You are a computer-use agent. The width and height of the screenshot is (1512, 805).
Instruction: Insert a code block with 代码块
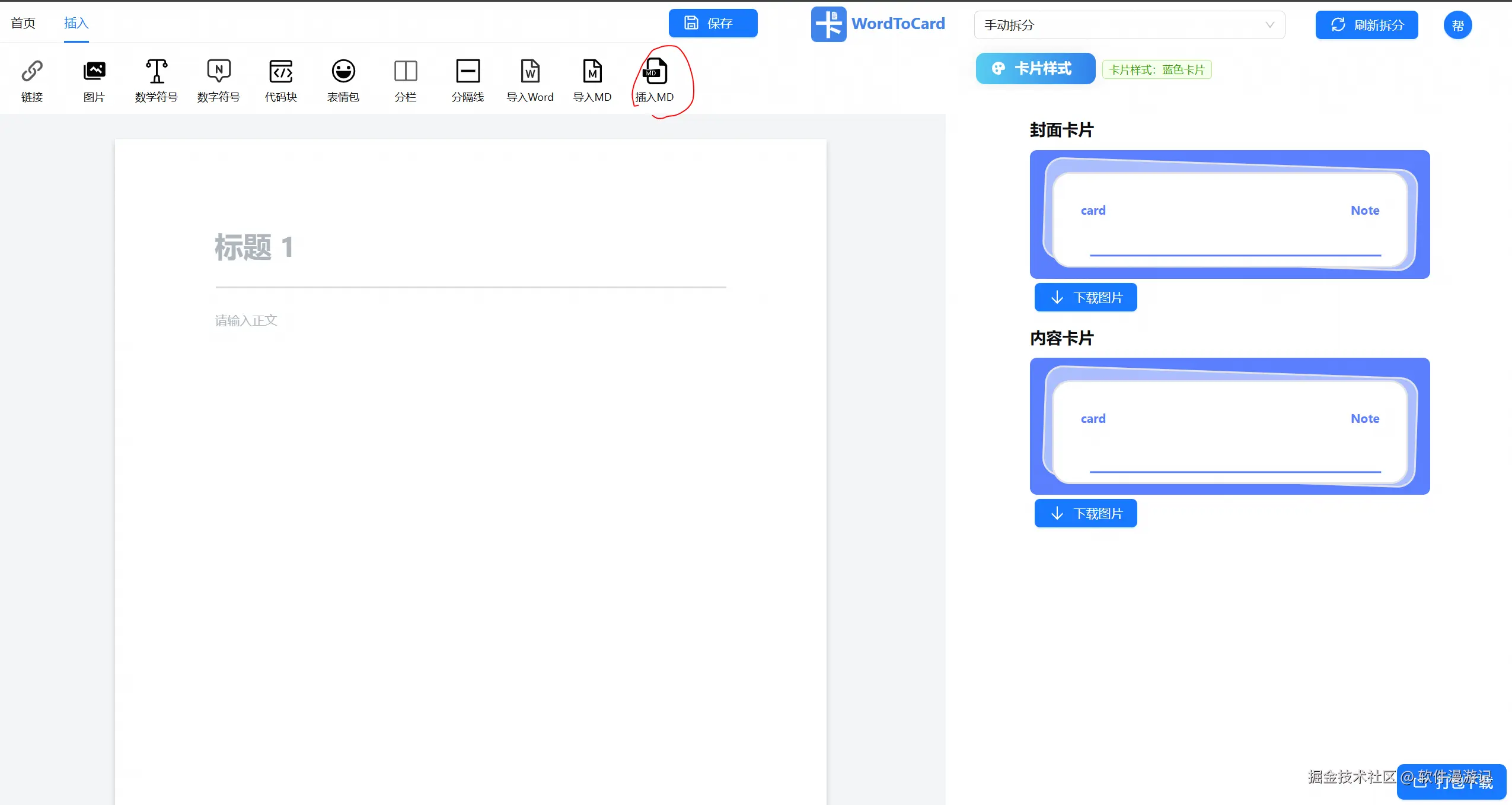(x=281, y=79)
